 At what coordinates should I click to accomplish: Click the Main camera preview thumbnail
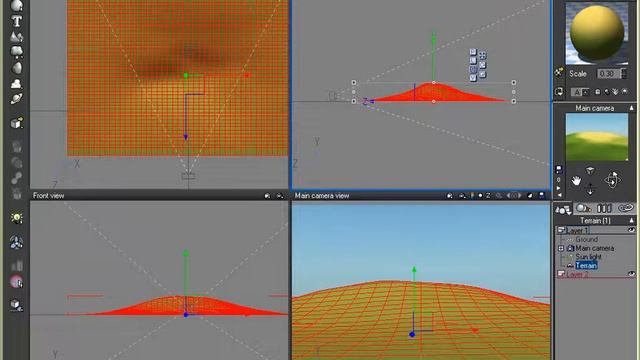point(597,137)
